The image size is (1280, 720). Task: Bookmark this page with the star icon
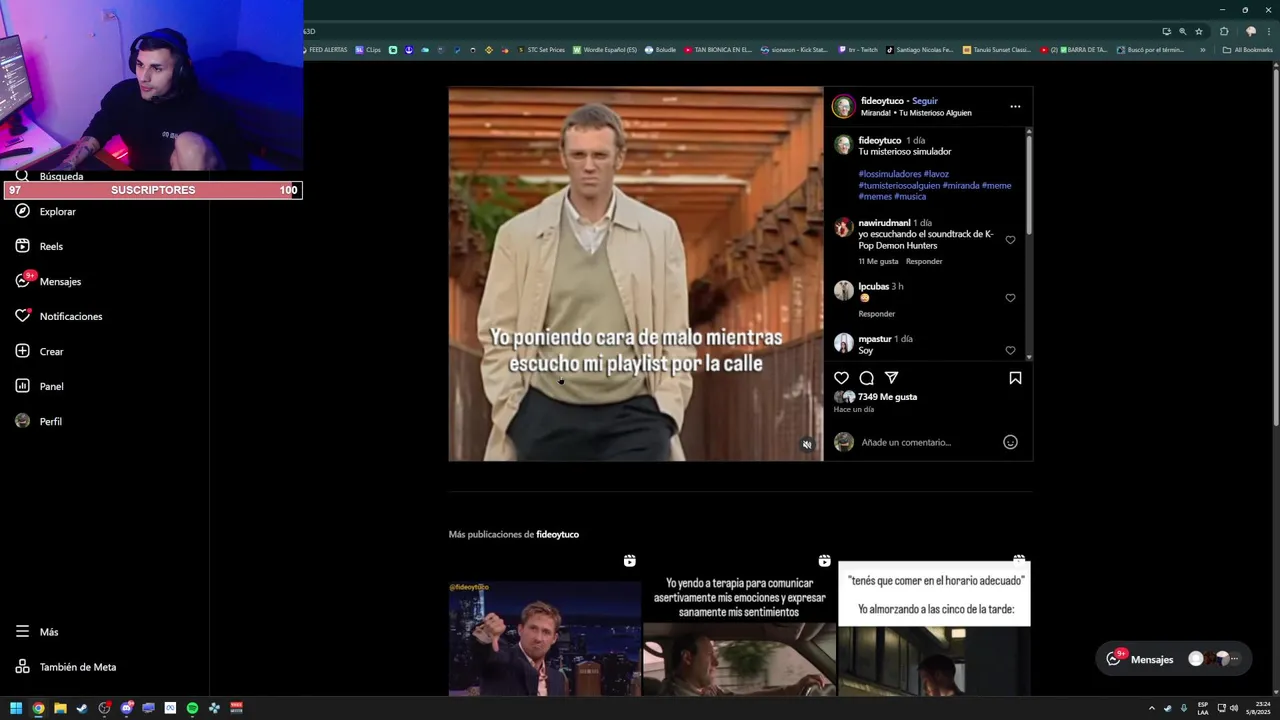click(1199, 31)
